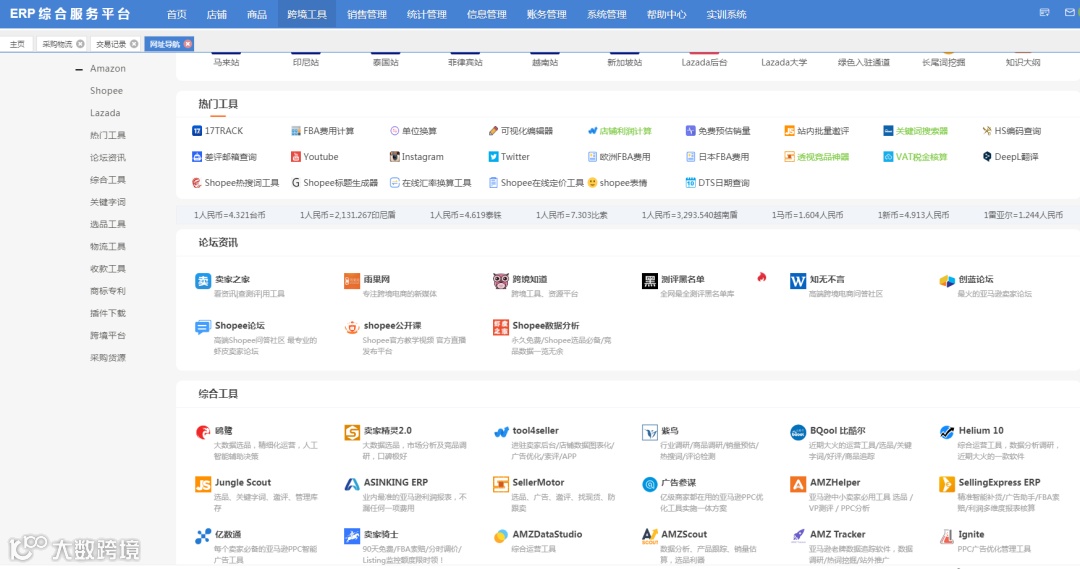Open the SellingExpress ERP link

(x=999, y=483)
